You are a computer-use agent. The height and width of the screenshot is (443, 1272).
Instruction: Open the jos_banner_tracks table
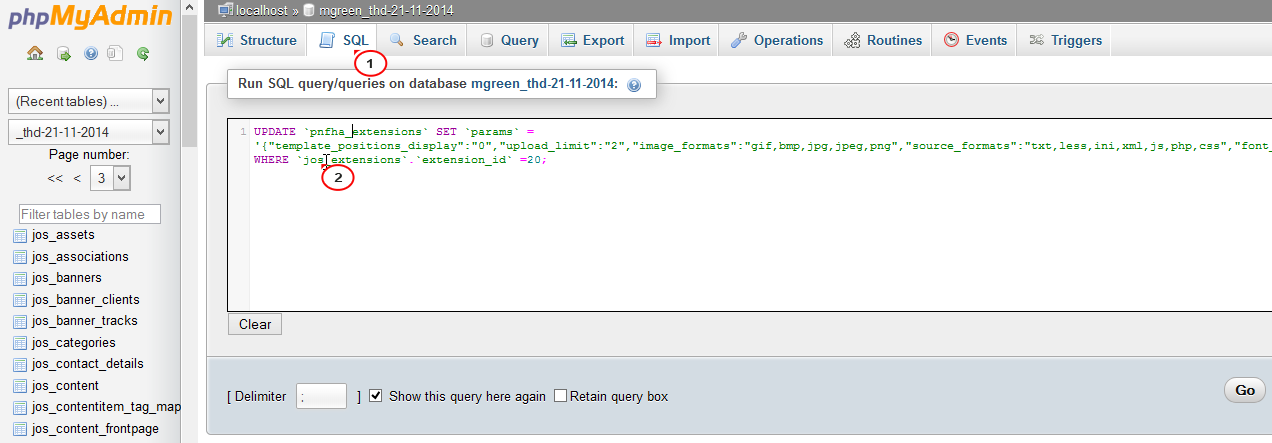85,321
